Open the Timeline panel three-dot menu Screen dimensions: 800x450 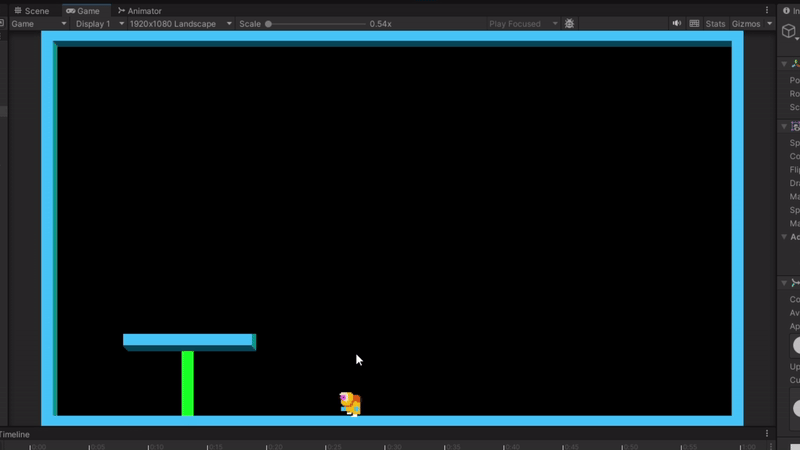tap(767, 434)
